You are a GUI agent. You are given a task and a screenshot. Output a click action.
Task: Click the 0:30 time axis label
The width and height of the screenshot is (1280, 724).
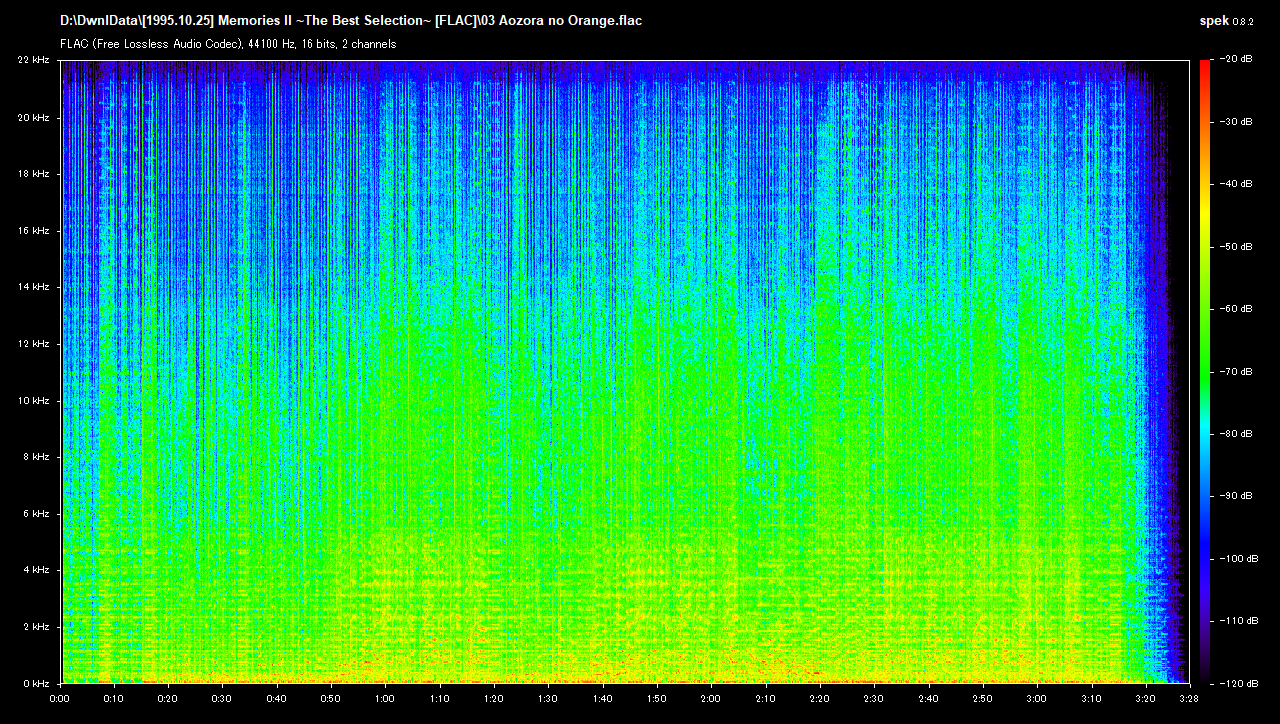pyautogui.click(x=223, y=699)
